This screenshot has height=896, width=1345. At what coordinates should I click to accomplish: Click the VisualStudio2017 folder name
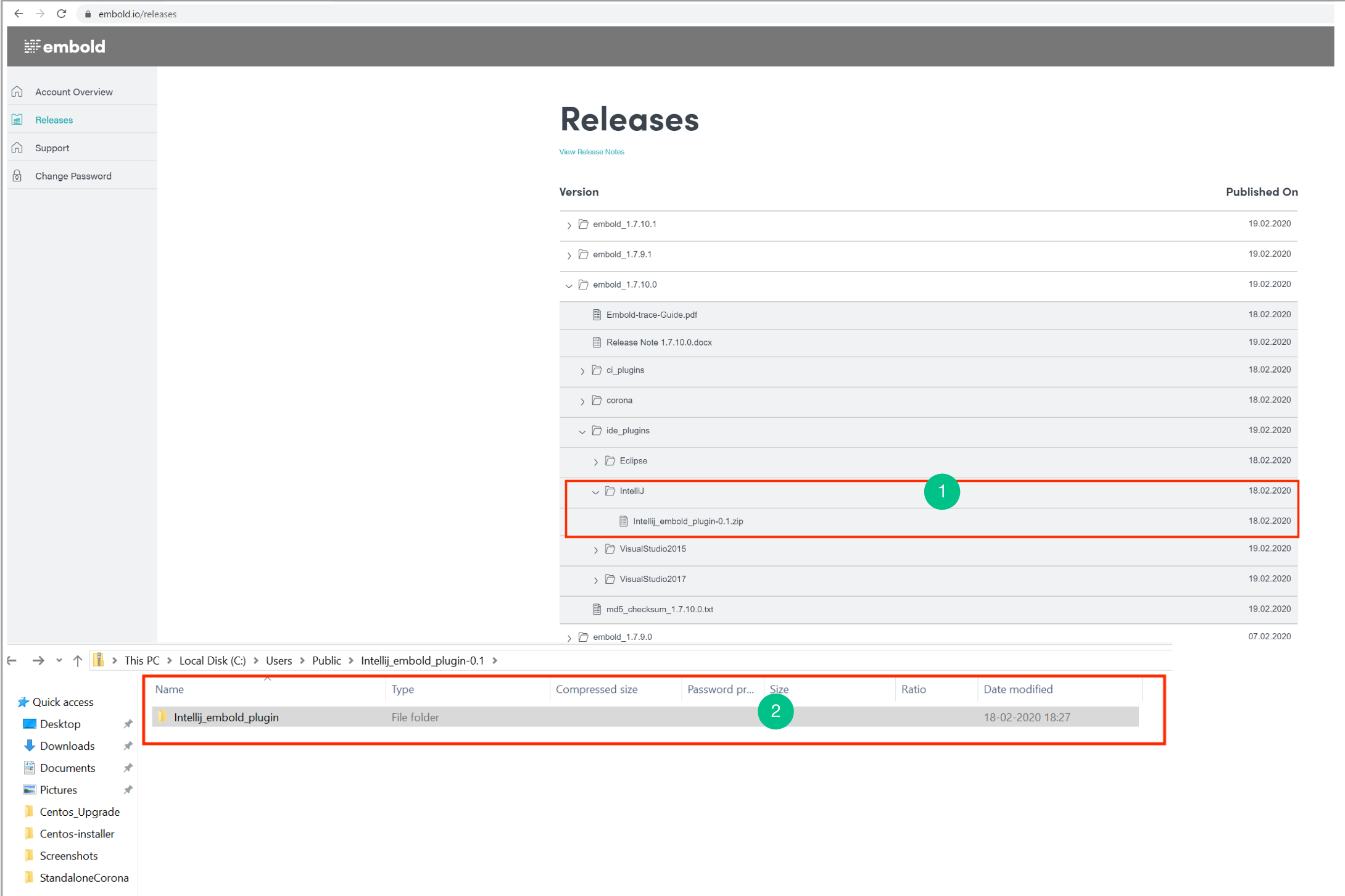[x=653, y=579]
